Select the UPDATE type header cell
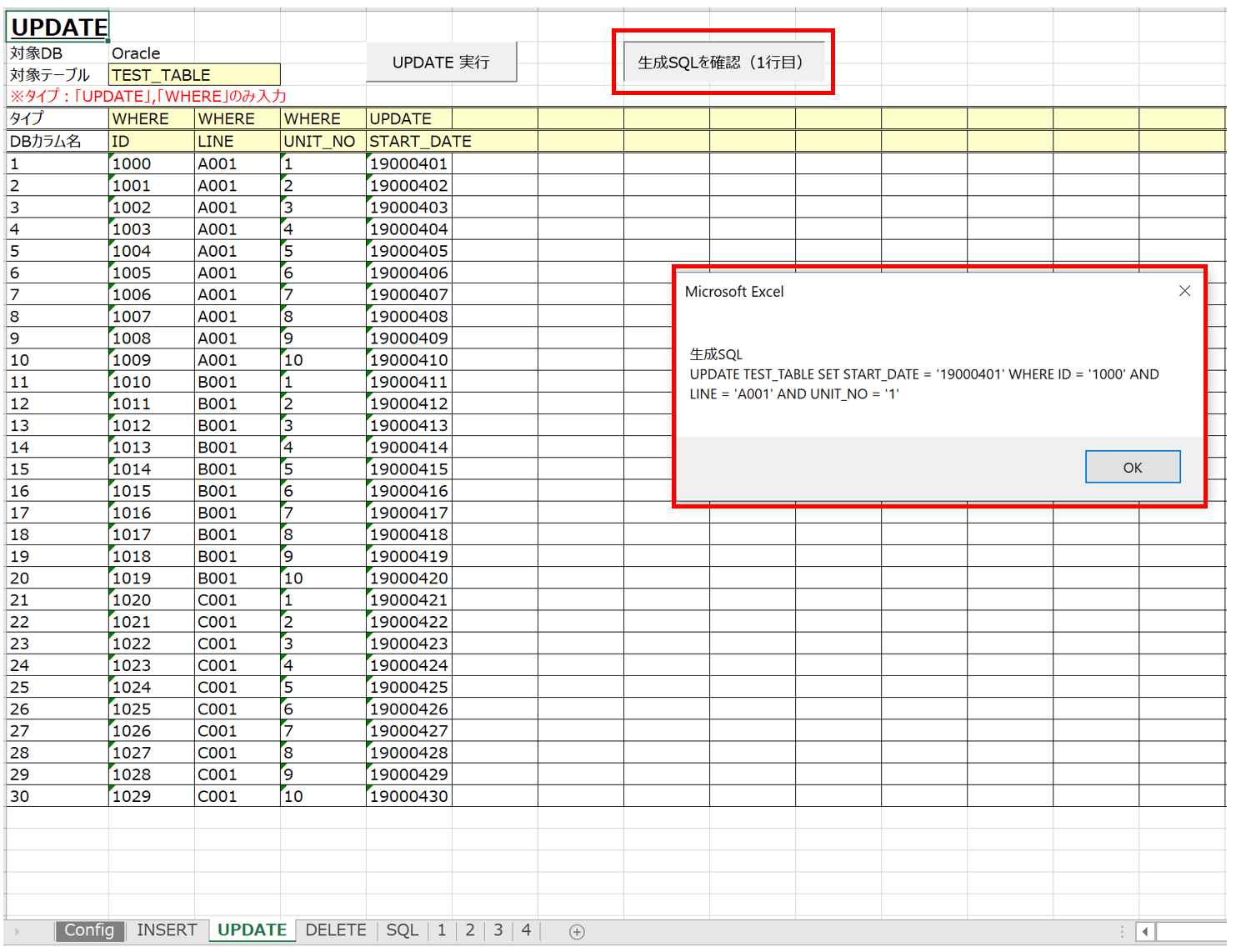The height and width of the screenshot is (952, 1241). pyautogui.click(x=408, y=119)
